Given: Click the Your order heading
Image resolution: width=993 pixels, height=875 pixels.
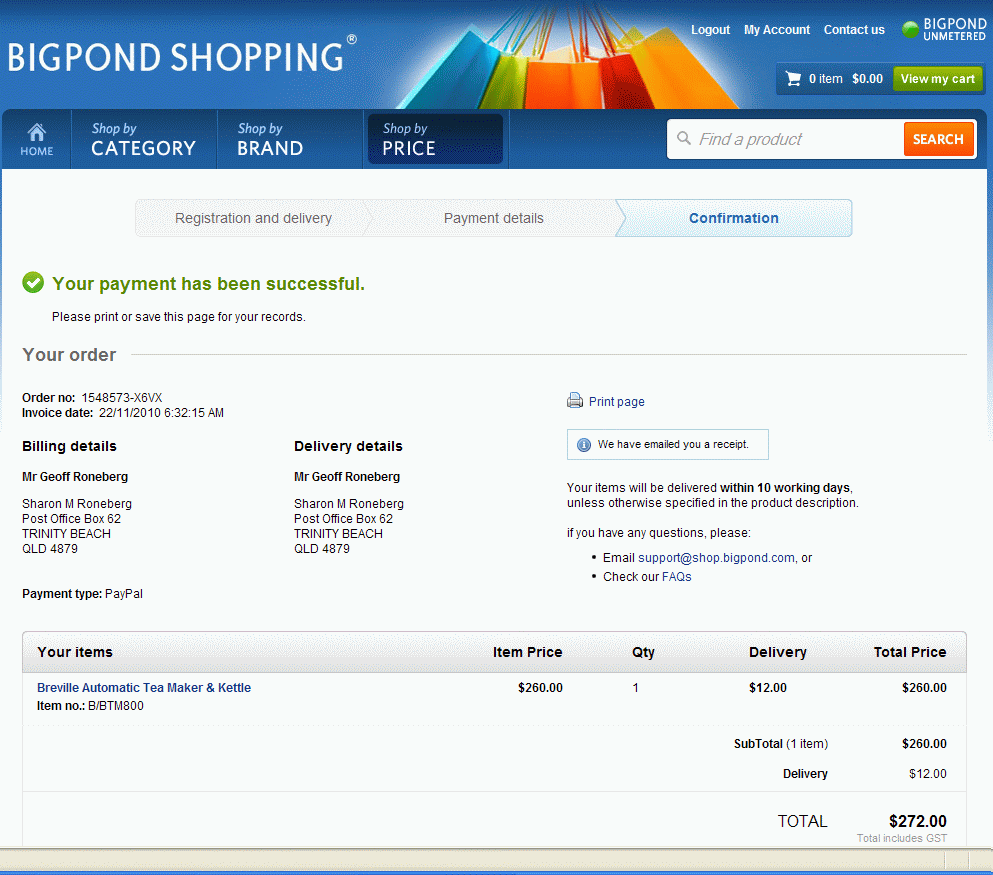Looking at the screenshot, I should click(69, 355).
